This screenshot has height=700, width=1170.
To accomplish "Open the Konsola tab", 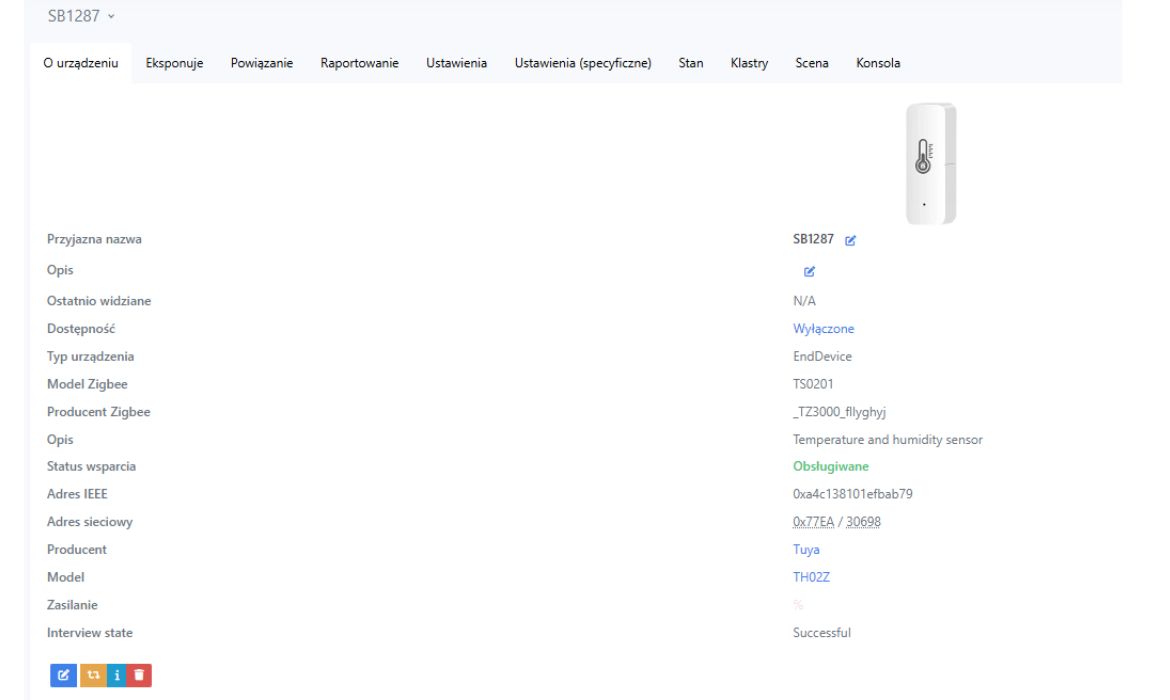I will pos(877,63).
